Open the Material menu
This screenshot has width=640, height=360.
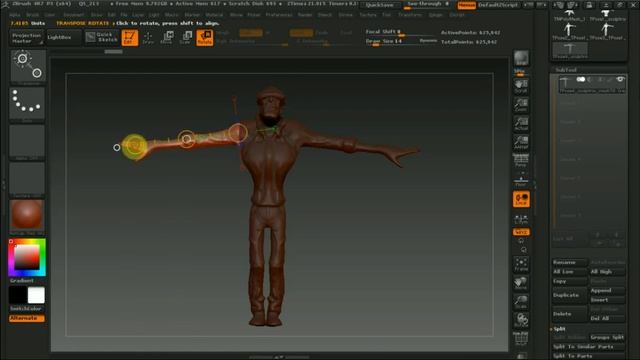click(214, 15)
